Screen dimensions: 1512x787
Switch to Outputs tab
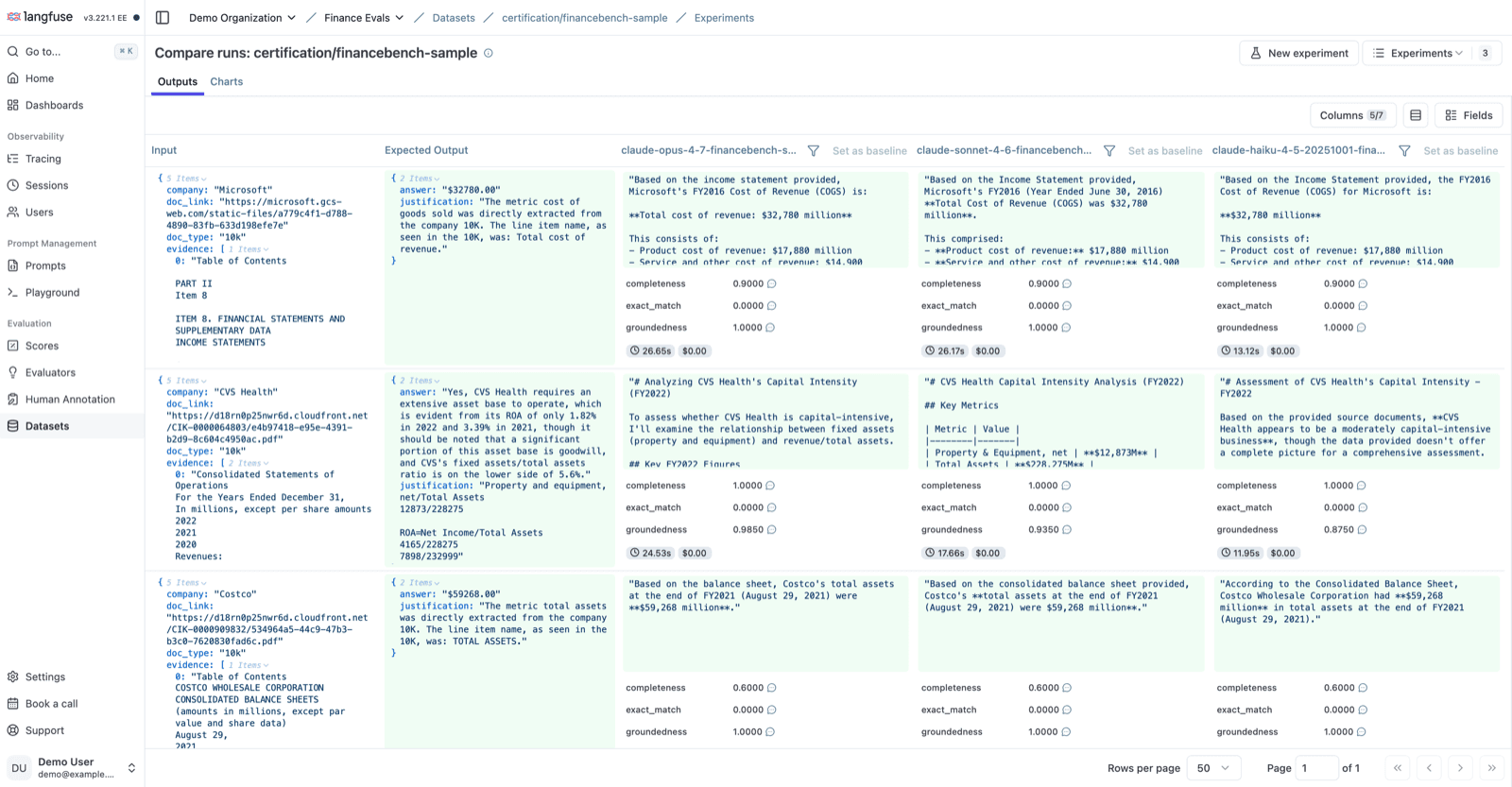[x=178, y=82]
